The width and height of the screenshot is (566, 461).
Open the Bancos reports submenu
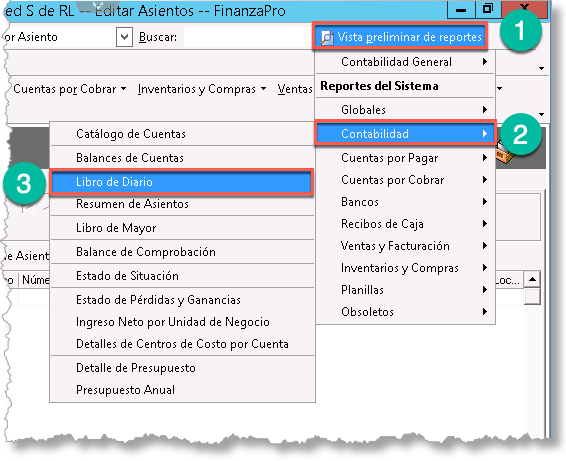click(x=405, y=202)
